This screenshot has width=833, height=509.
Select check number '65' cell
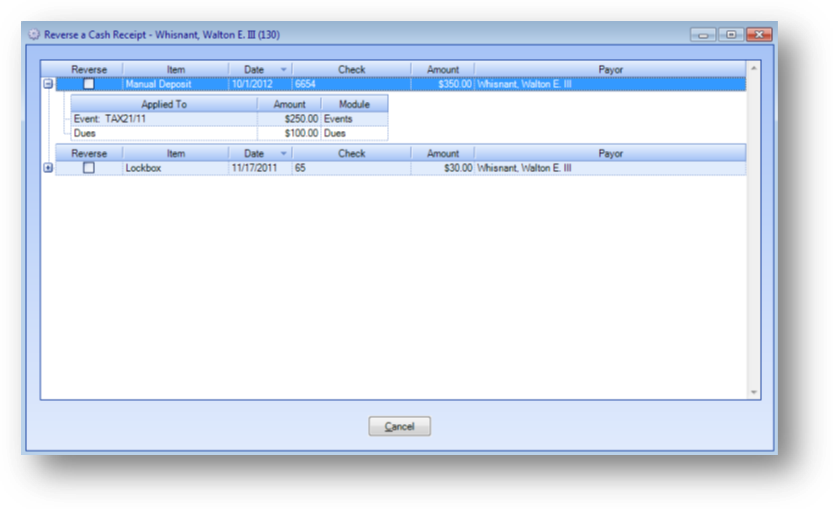(x=351, y=168)
